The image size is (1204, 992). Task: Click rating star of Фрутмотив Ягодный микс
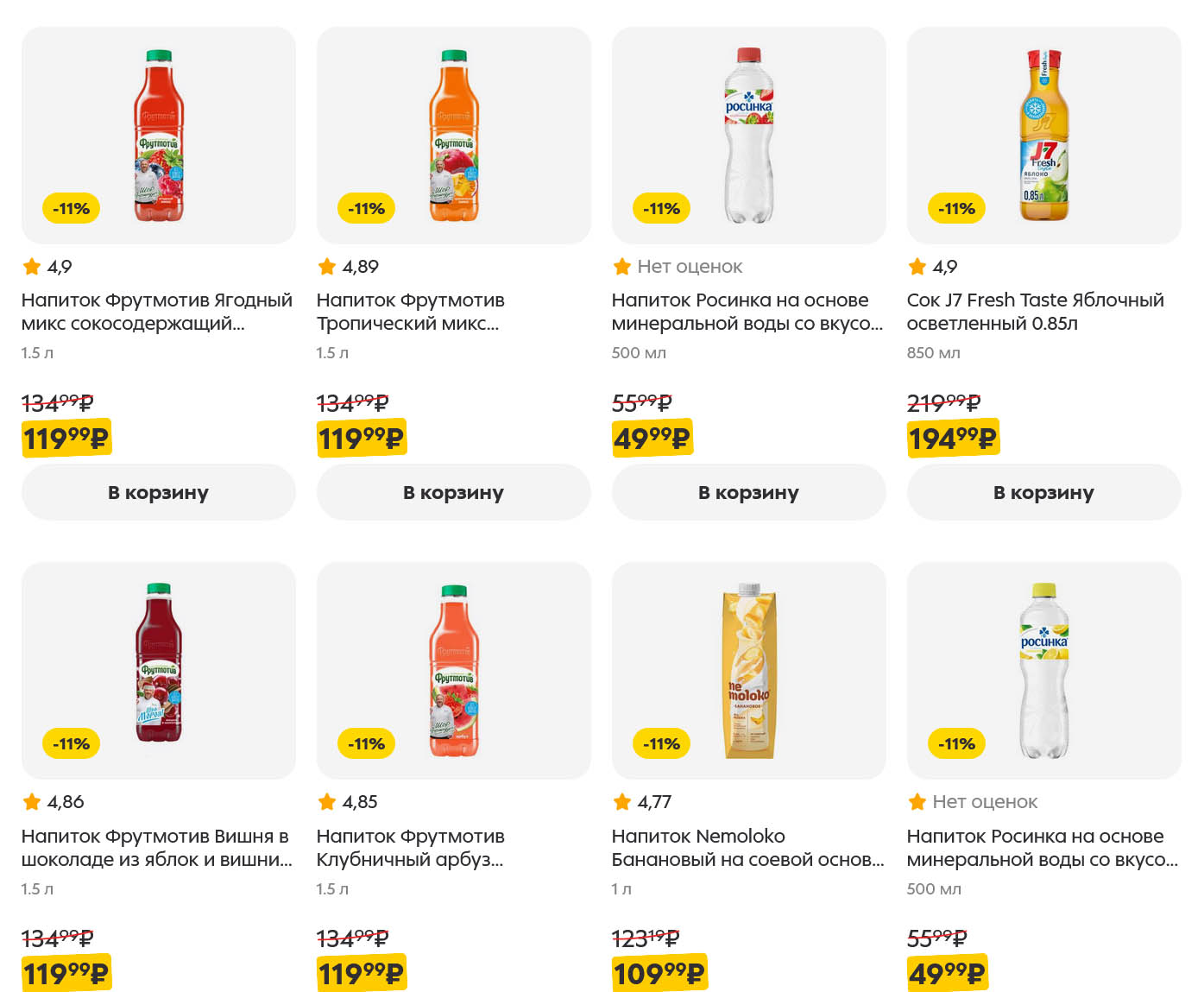[32, 267]
